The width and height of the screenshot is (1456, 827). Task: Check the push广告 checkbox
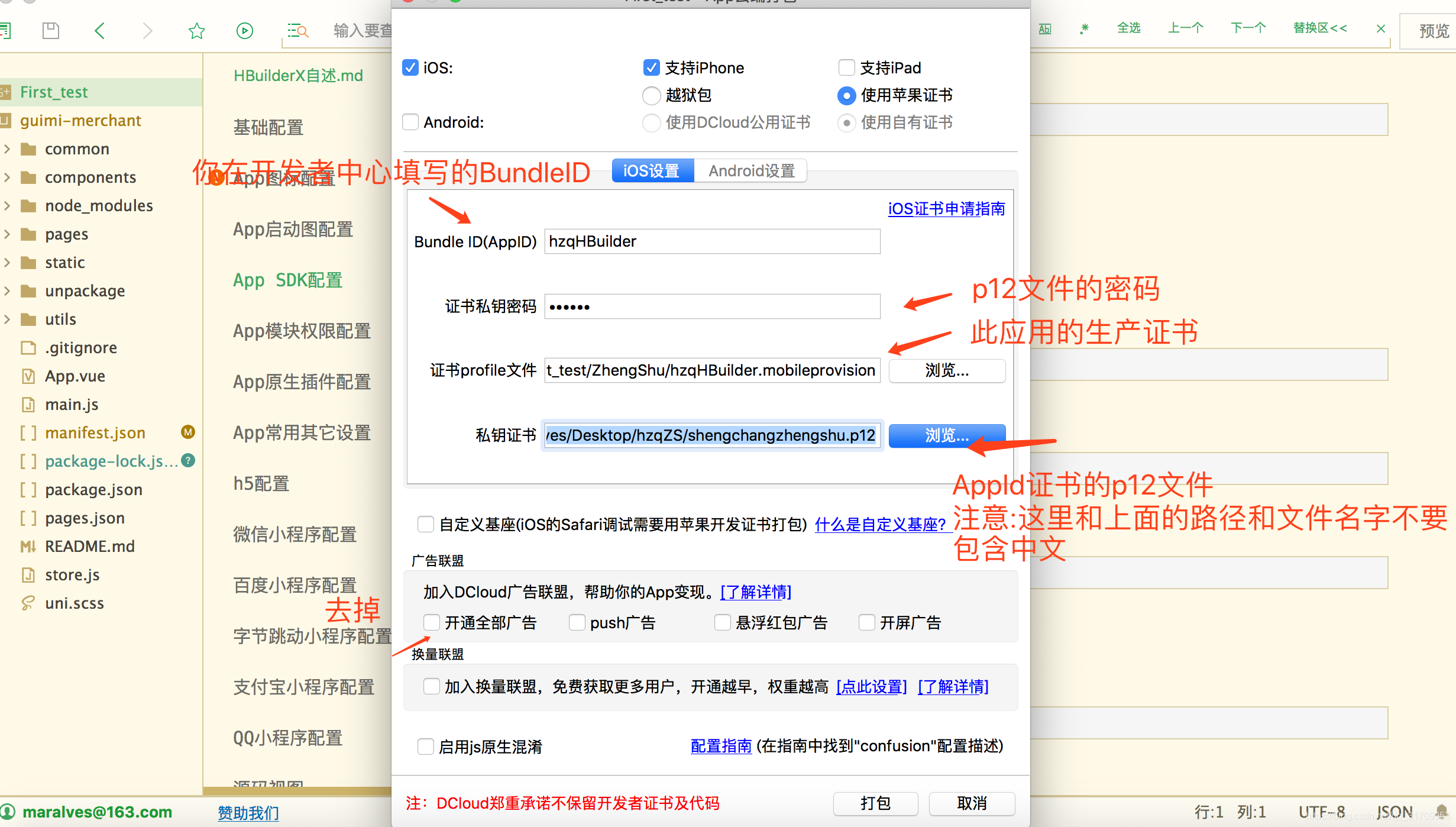coord(577,622)
